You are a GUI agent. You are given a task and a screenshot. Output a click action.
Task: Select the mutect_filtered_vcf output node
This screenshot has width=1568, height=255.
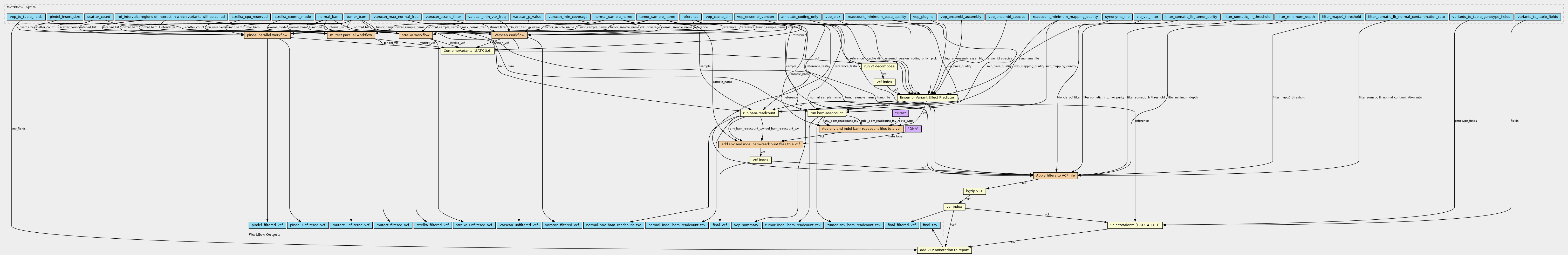pos(393,225)
